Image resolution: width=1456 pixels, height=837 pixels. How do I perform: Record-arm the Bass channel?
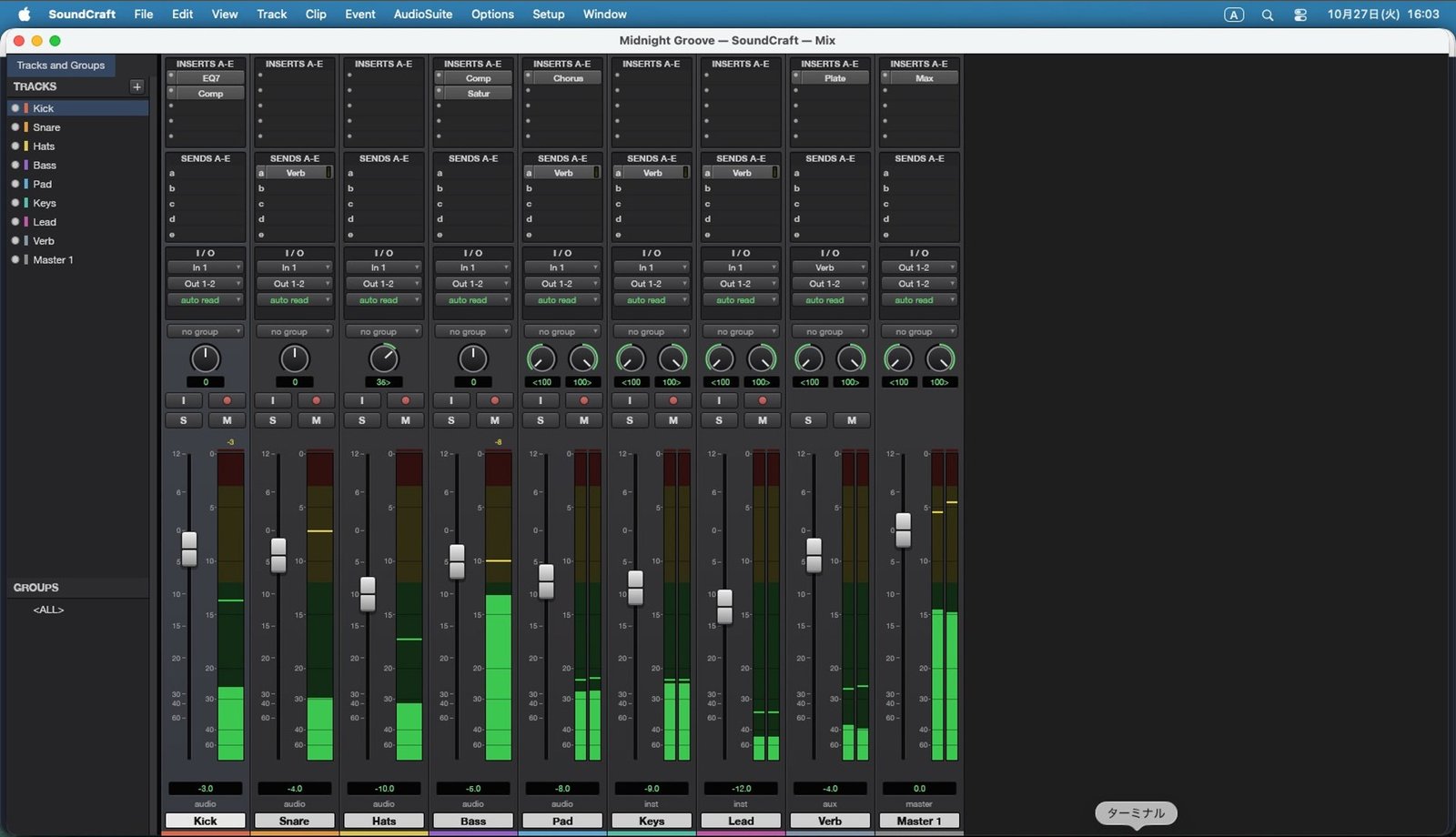pyautogui.click(x=494, y=400)
